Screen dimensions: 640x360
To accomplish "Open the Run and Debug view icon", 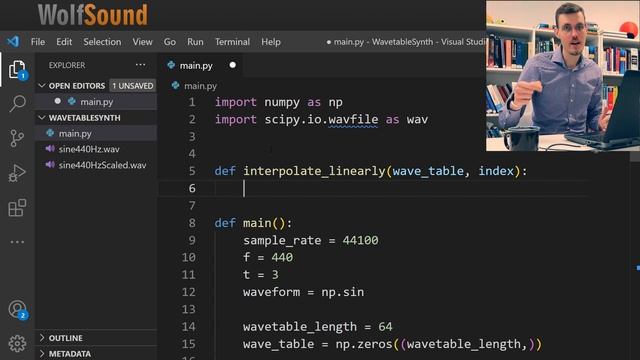I will [x=17, y=173].
